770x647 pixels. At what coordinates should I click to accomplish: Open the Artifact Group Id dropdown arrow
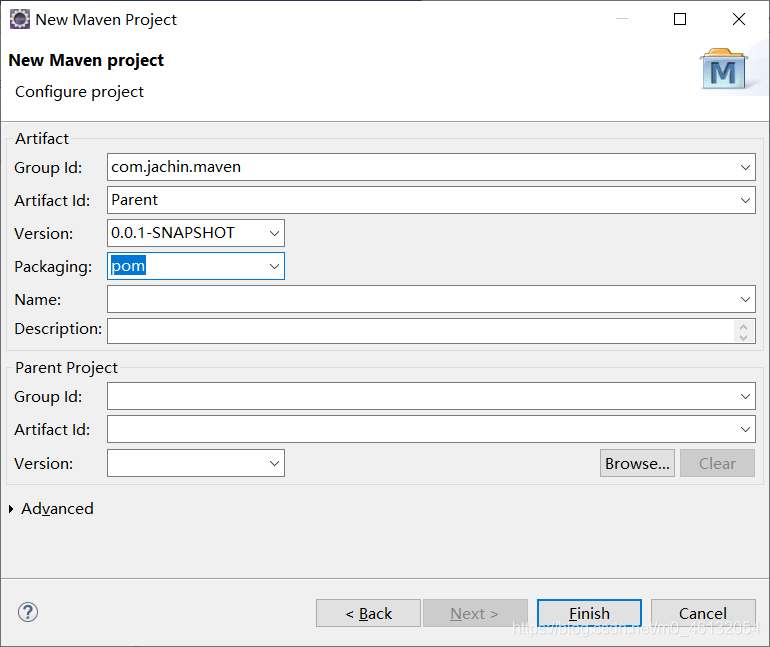[746, 167]
